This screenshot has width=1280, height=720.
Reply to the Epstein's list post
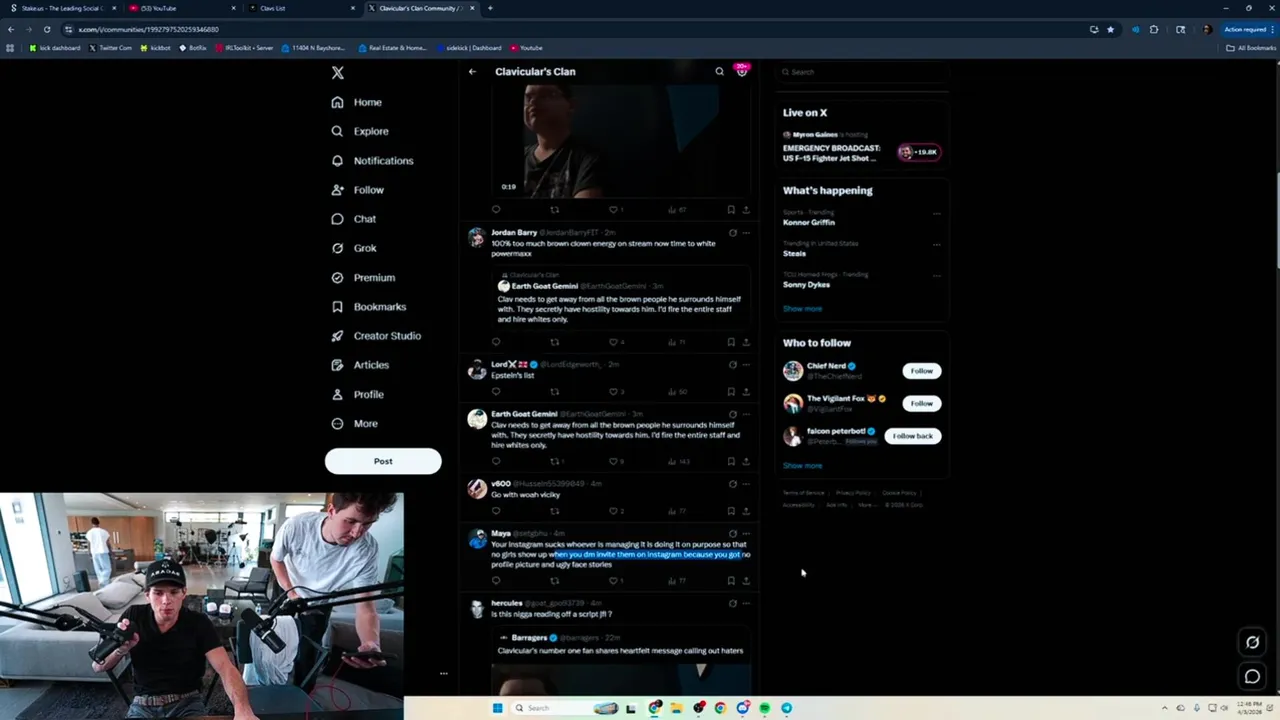[x=496, y=392]
